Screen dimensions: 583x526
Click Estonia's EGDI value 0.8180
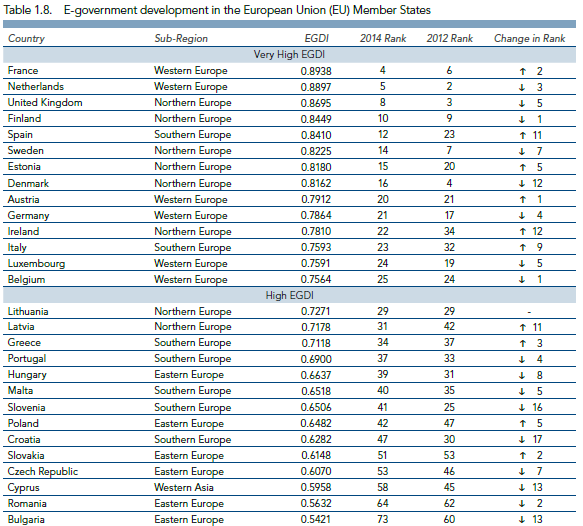tap(316, 167)
